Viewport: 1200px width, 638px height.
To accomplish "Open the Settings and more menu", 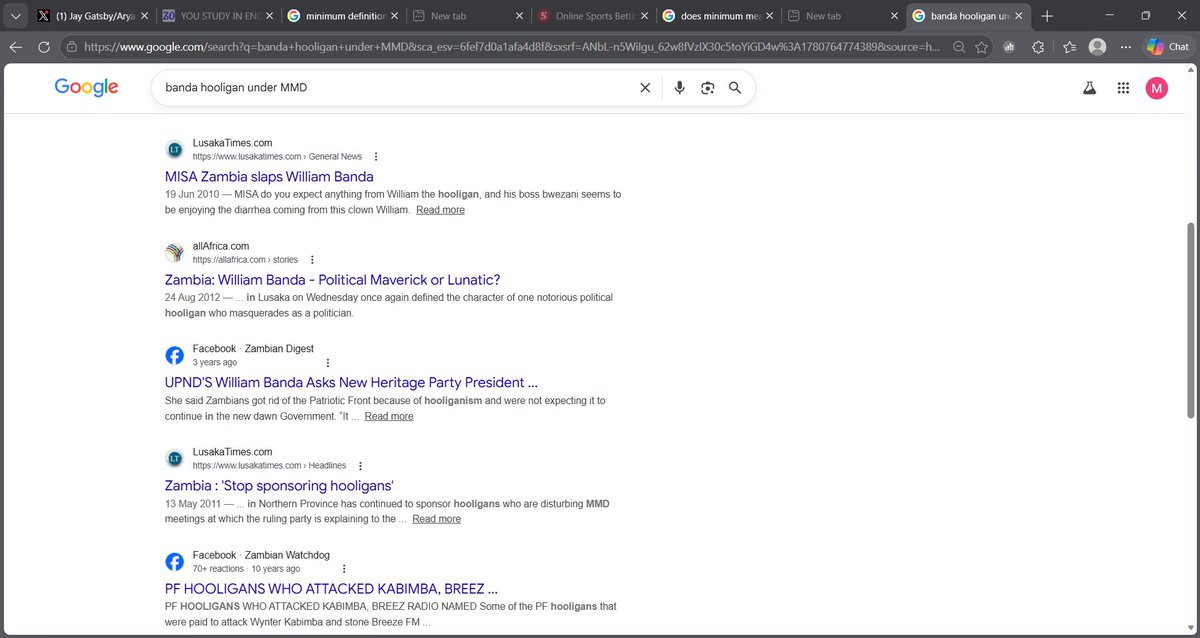I will (x=1126, y=47).
